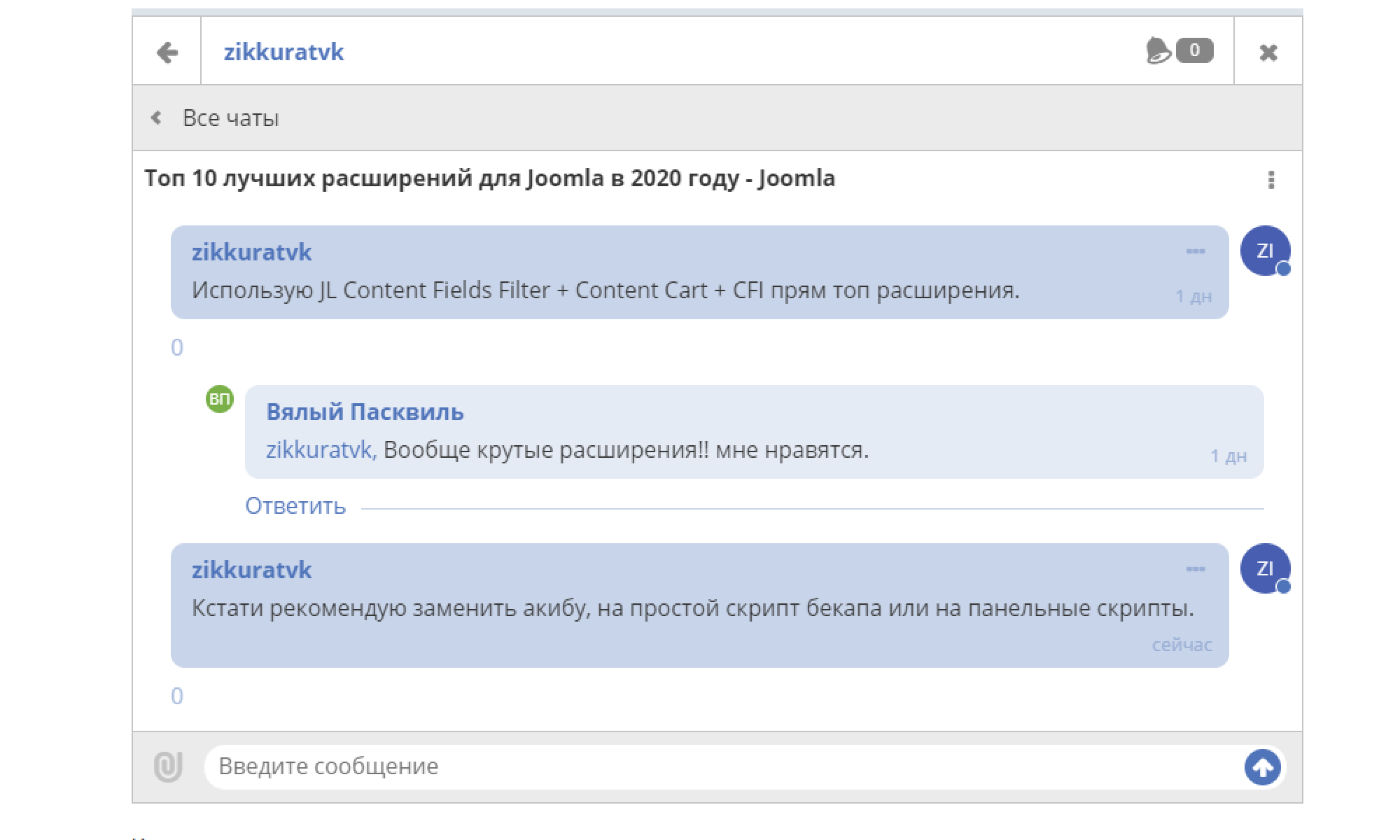Image resolution: width=1400 pixels, height=840 pixels.
Task: Open the notifications bell icon
Action: click(x=1158, y=50)
